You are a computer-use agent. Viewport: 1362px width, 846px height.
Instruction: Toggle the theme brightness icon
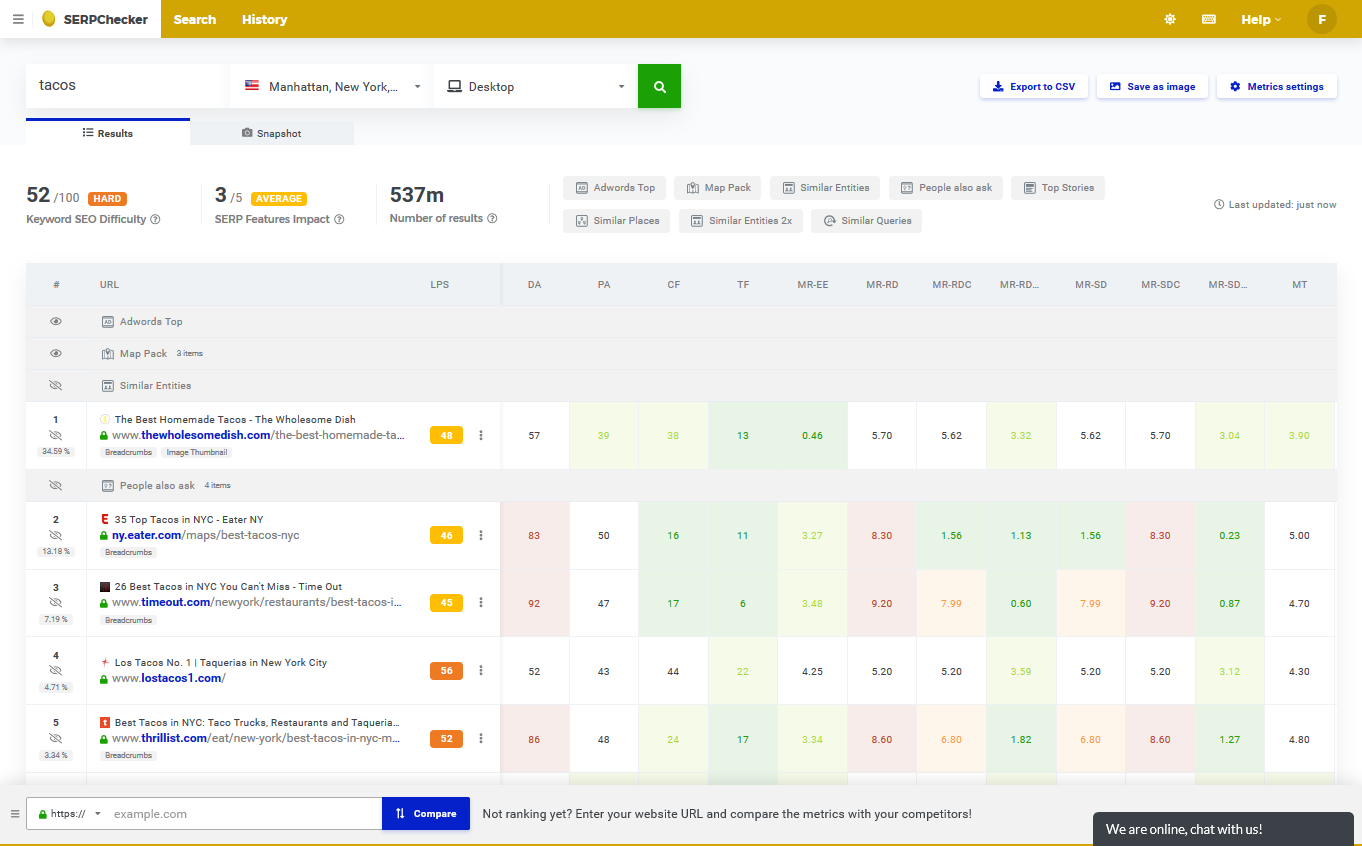(1170, 19)
